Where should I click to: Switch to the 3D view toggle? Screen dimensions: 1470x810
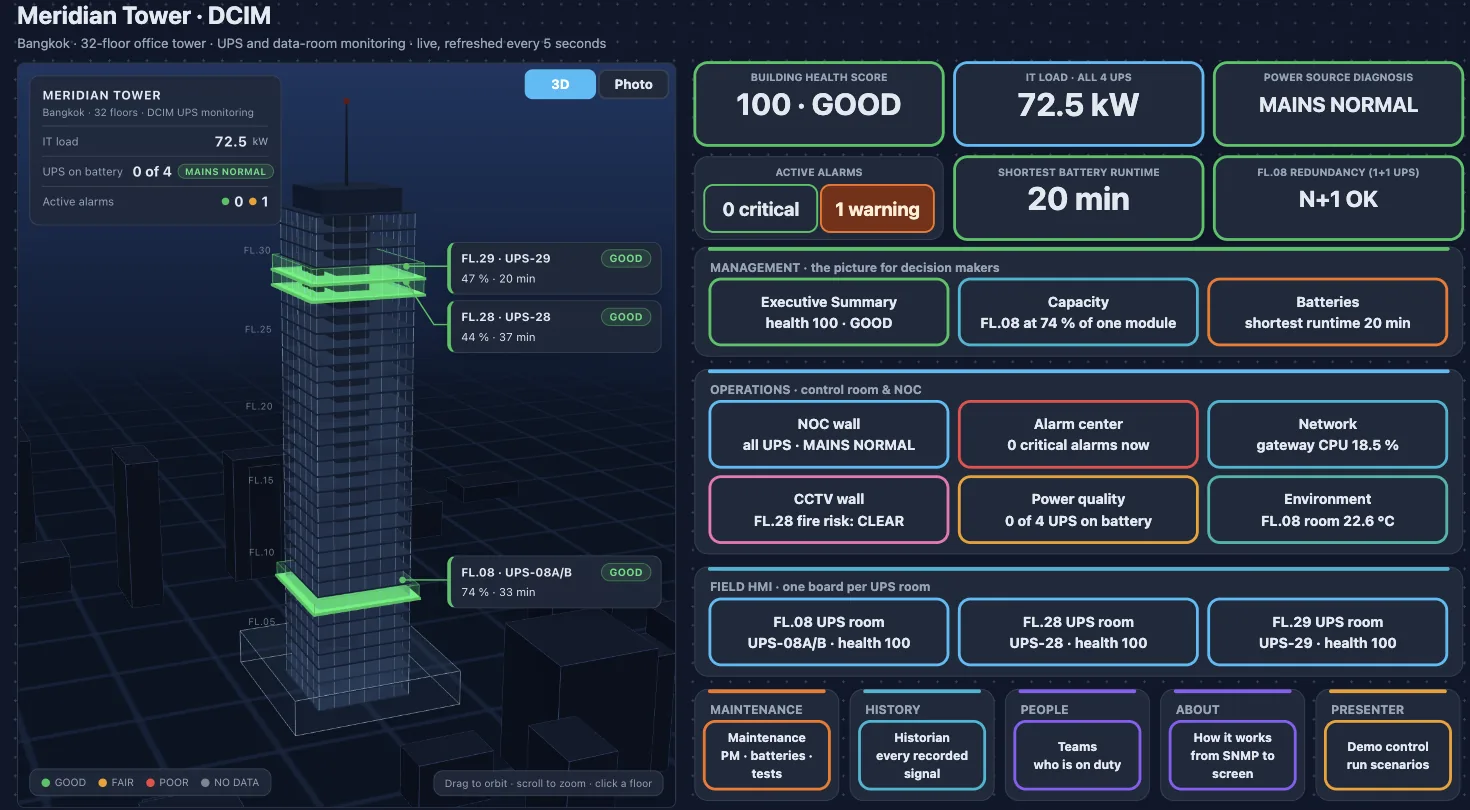pos(560,84)
